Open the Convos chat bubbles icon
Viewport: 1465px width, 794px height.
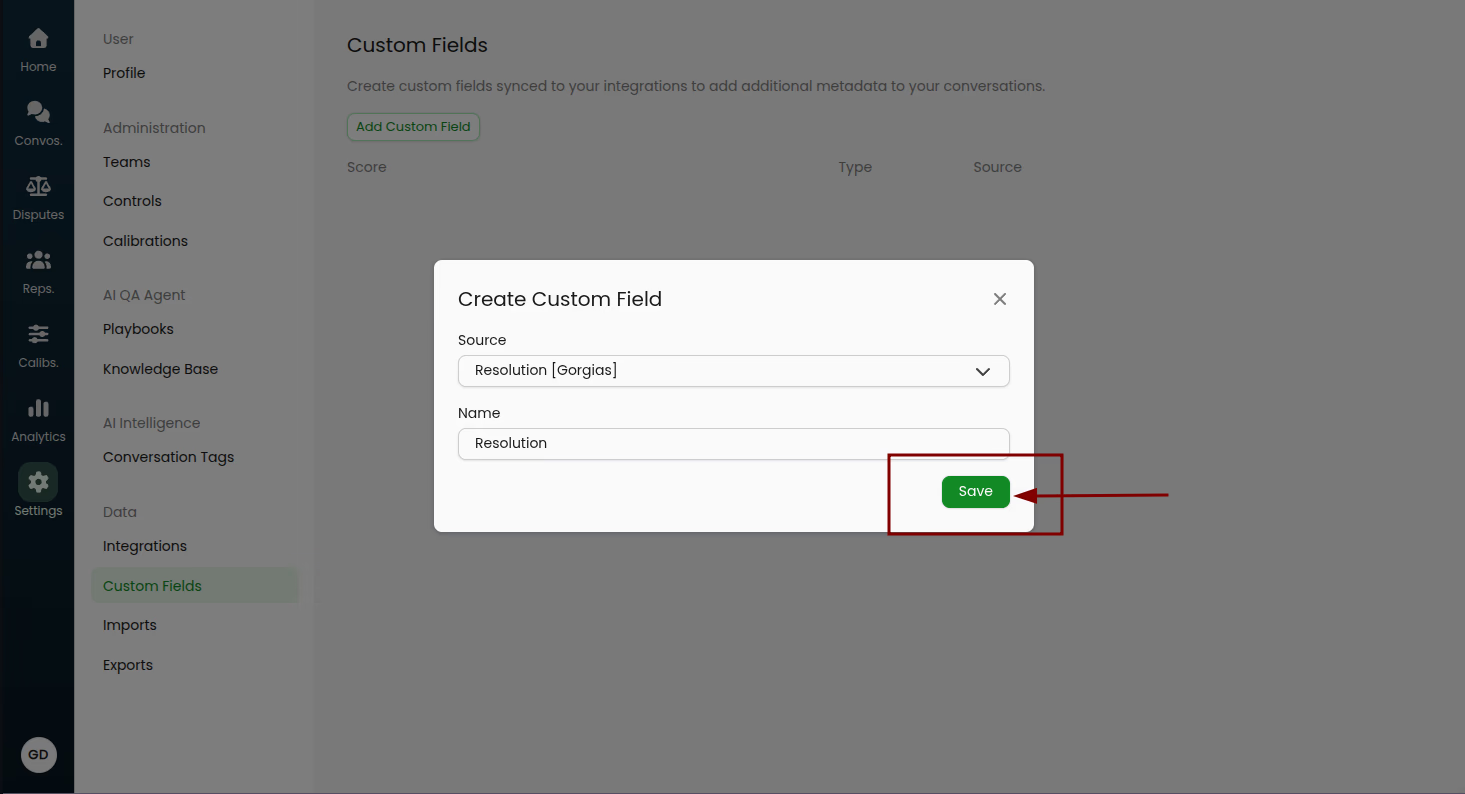pos(38,113)
